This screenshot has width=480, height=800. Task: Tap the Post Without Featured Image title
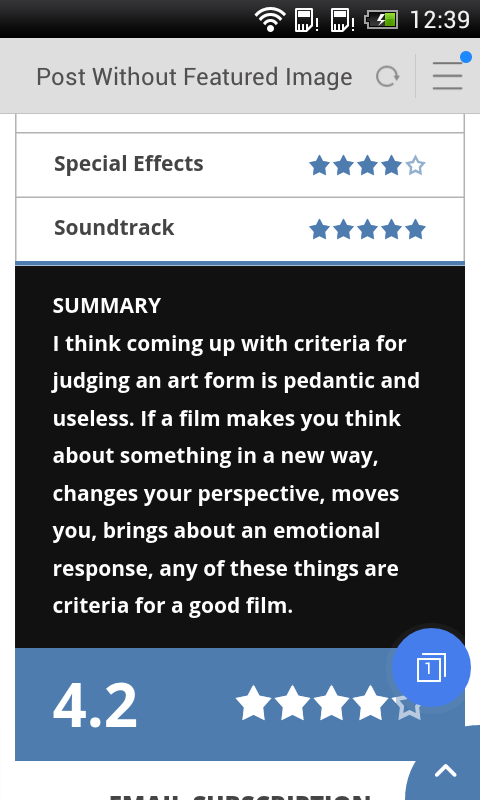pos(194,77)
